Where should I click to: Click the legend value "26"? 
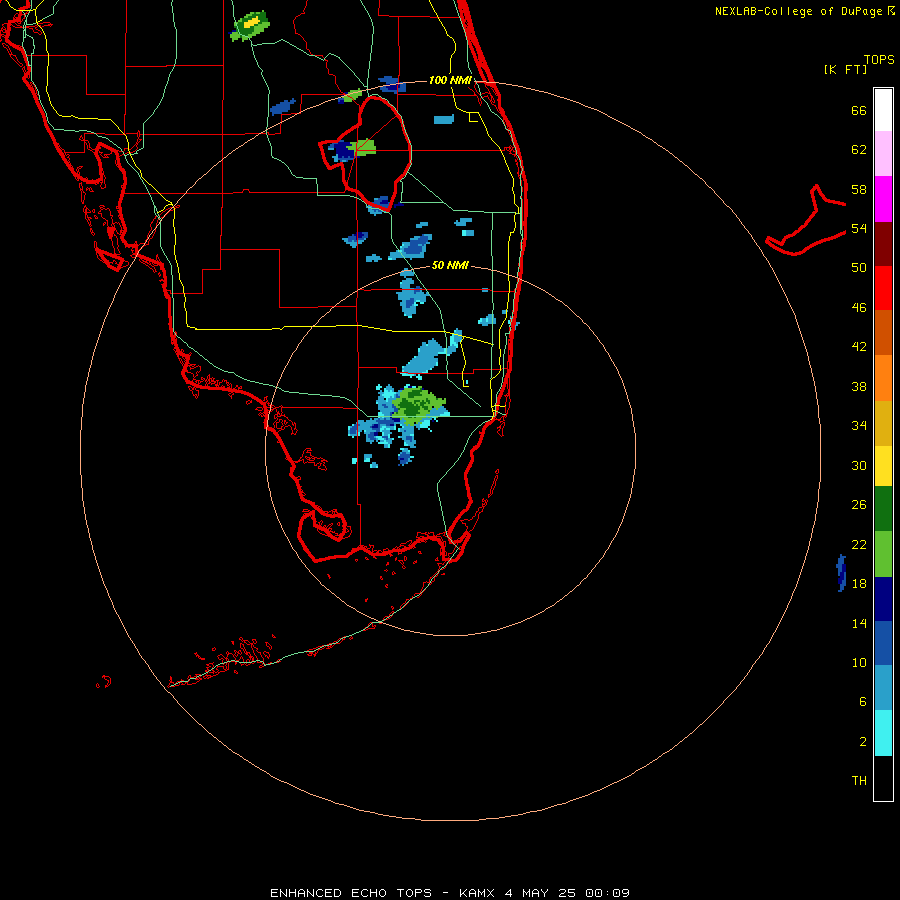(859, 505)
